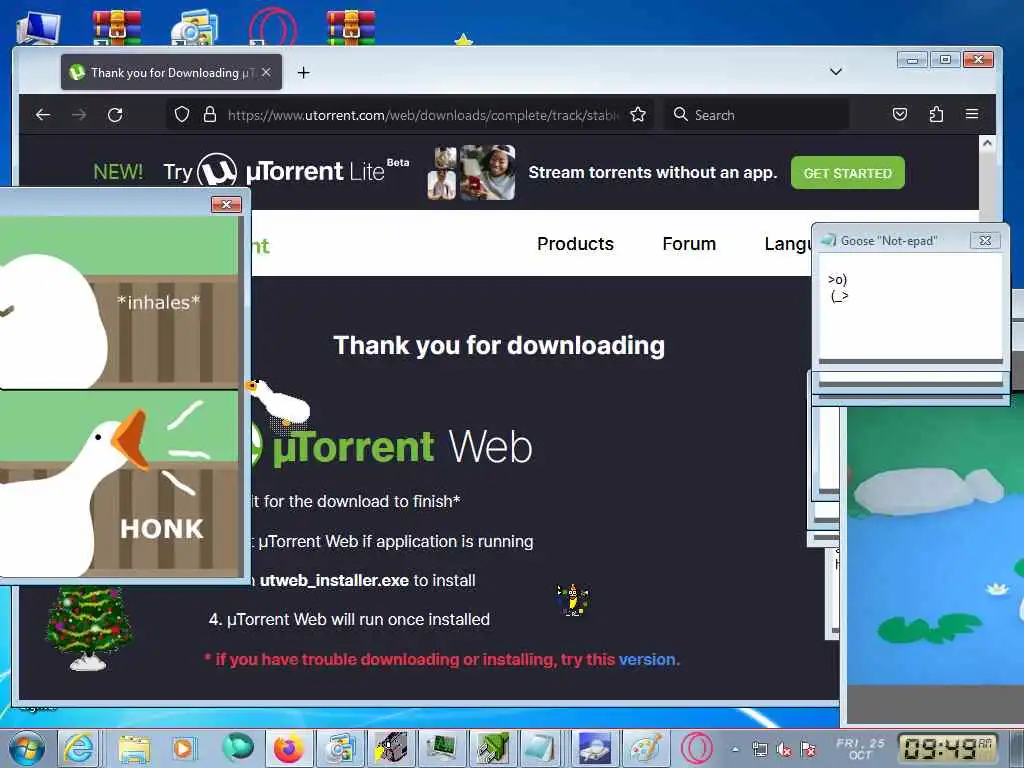Image resolution: width=1024 pixels, height=768 pixels.
Task: Open a new tab with the plus button
Action: (304, 72)
